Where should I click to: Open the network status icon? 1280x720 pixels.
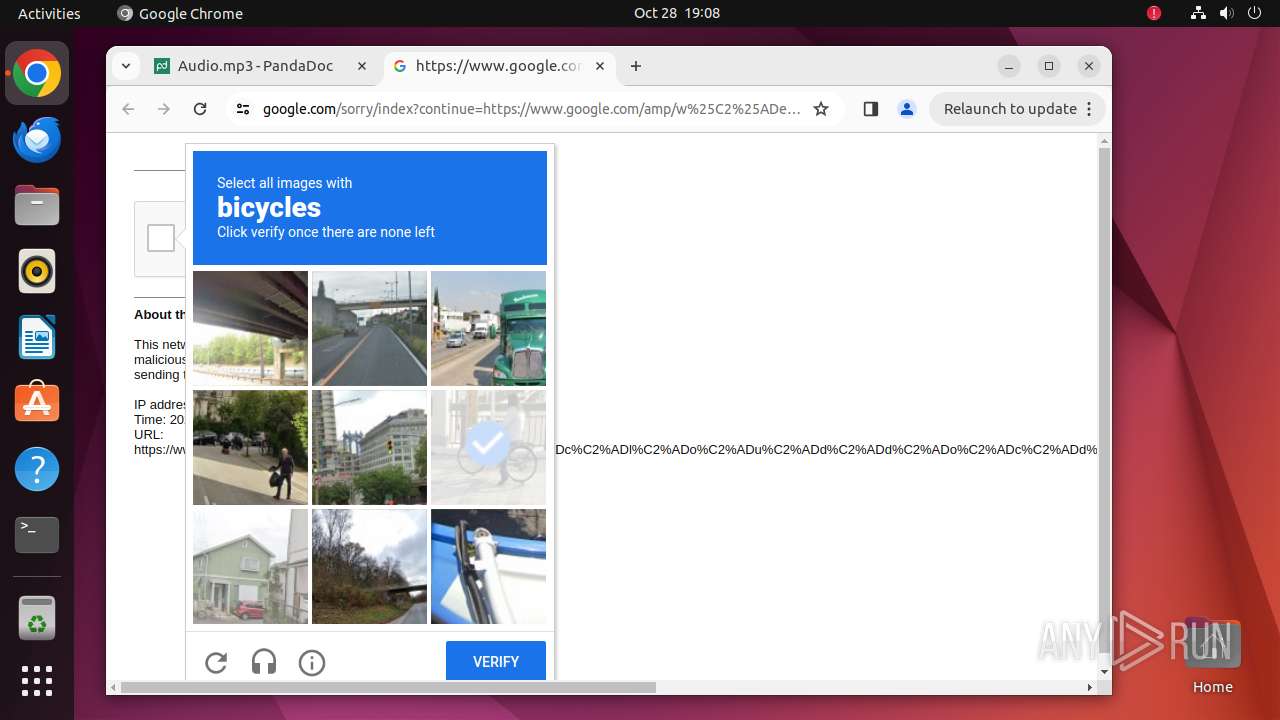click(1198, 13)
